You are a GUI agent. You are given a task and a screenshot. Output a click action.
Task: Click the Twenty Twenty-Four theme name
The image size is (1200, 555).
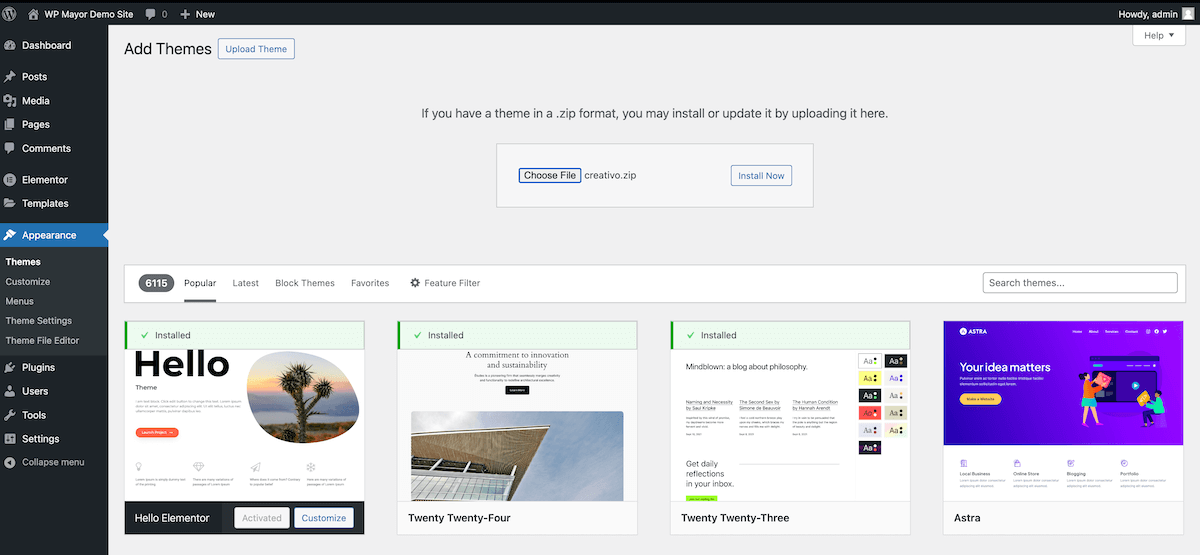tap(459, 518)
